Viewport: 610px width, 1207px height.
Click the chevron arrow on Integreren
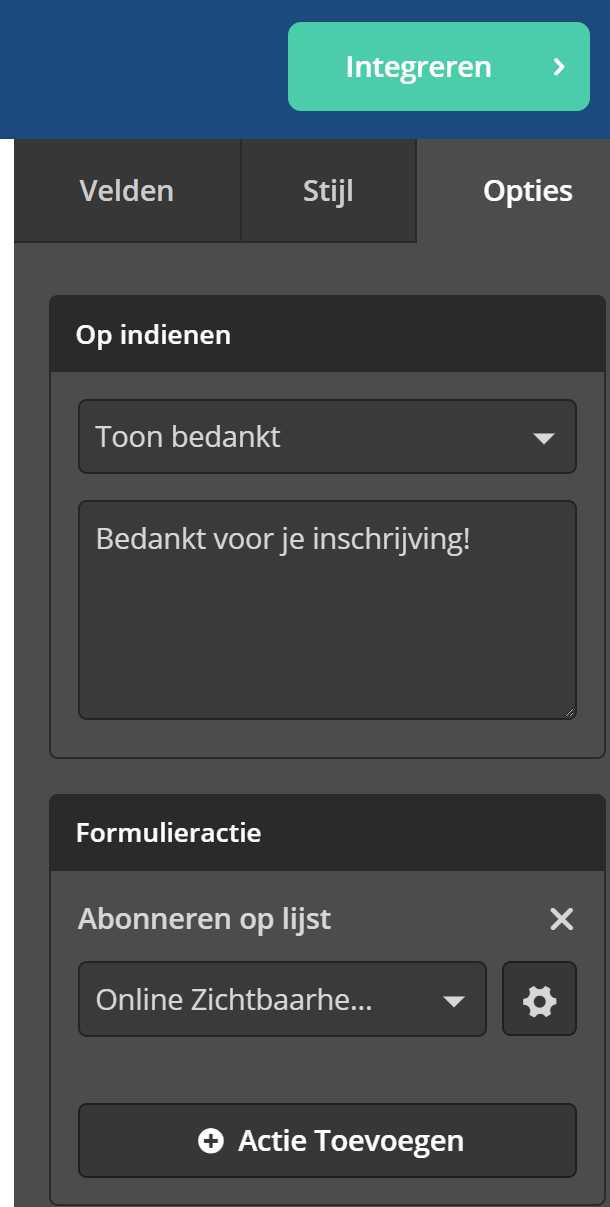[559, 67]
